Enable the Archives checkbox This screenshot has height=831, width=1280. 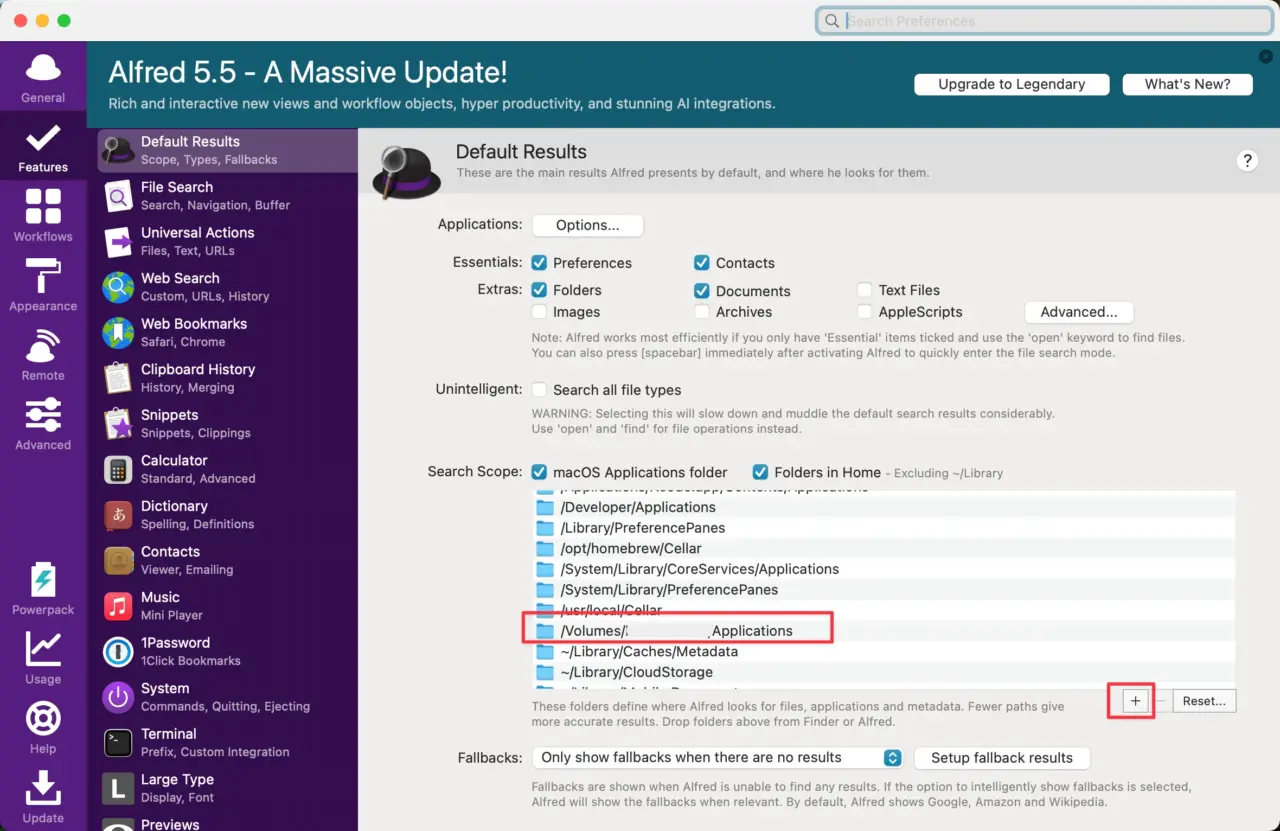tap(702, 312)
